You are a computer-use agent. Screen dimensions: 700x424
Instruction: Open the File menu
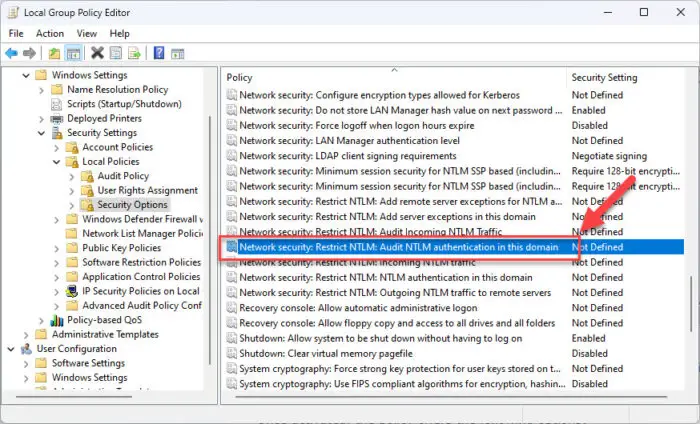coord(16,33)
